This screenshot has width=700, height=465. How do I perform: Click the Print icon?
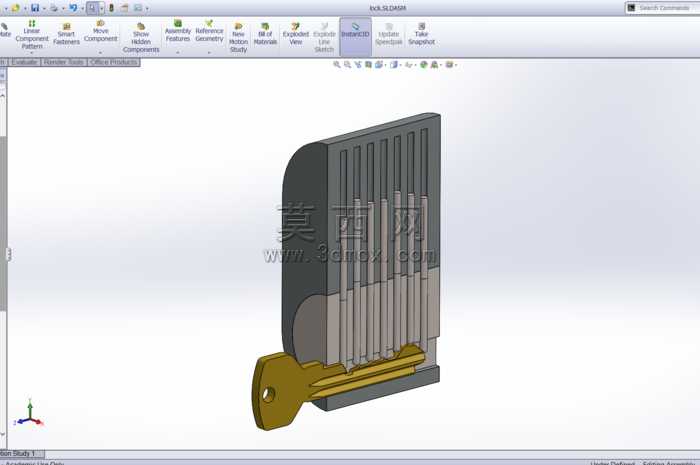coord(54,8)
